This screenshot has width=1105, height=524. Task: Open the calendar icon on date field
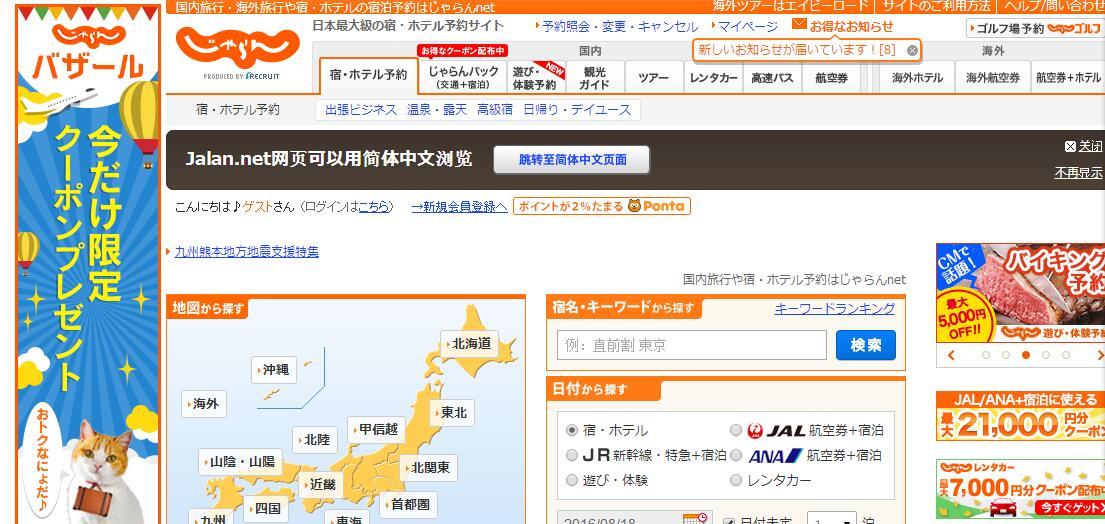coord(695,519)
